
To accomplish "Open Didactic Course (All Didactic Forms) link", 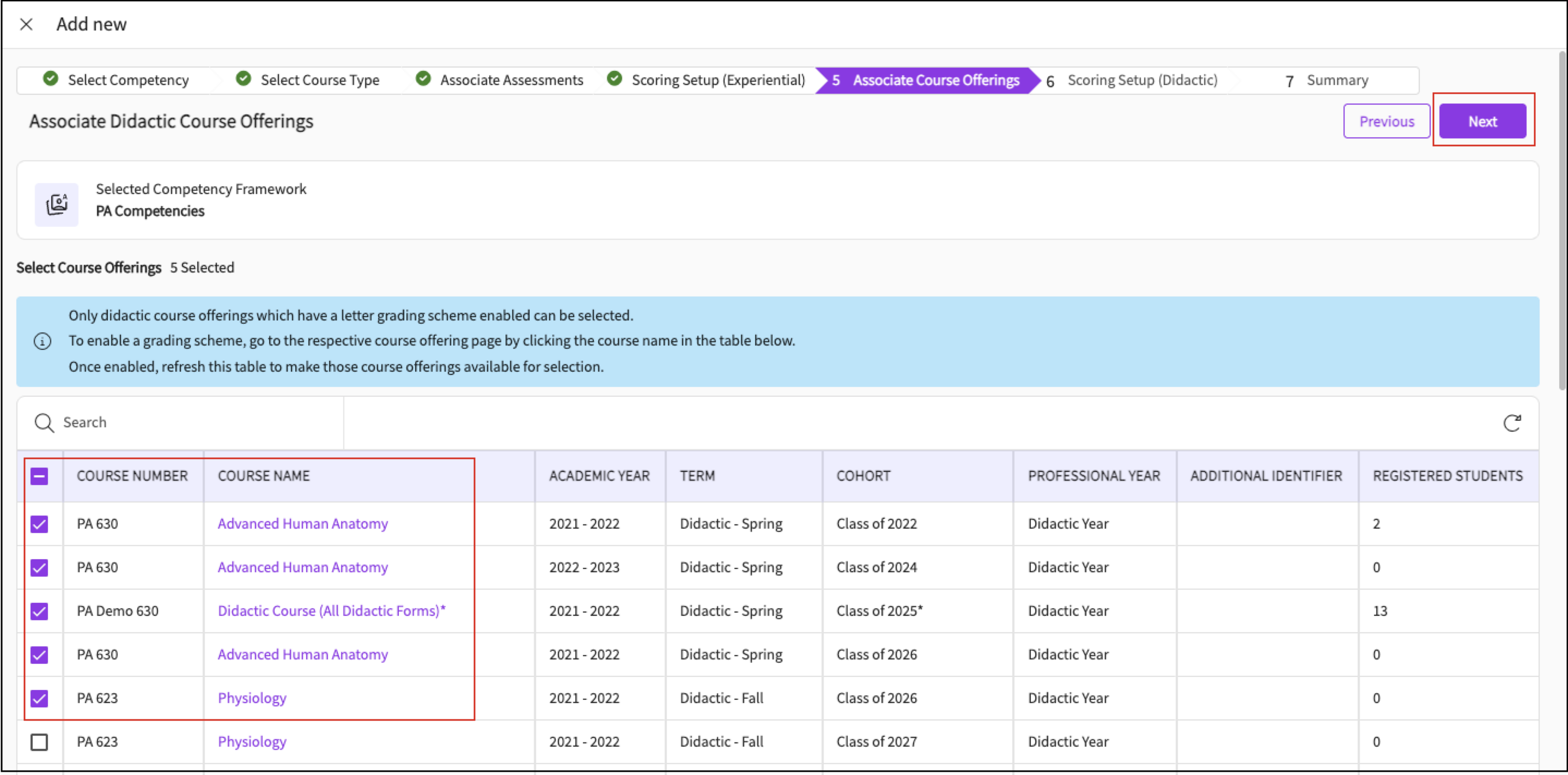I will click(x=331, y=611).
